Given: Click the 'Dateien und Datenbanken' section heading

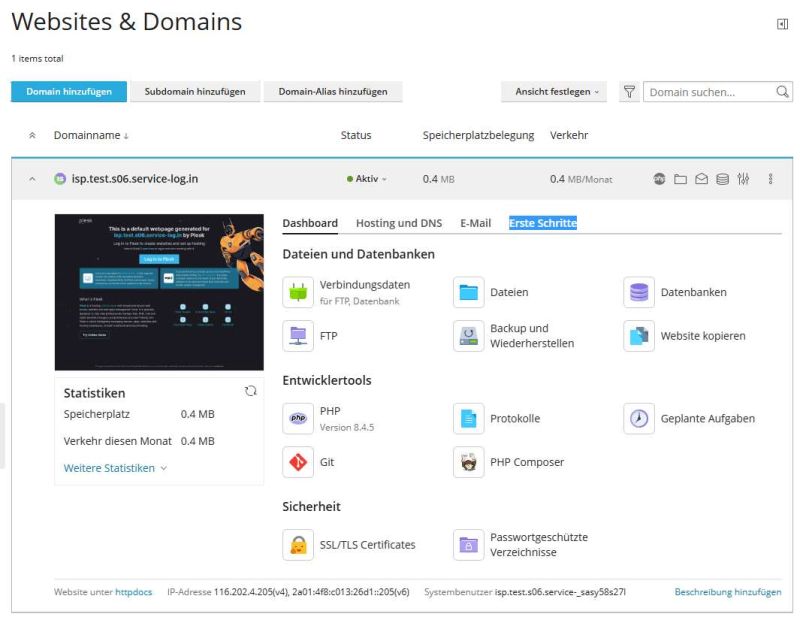Looking at the screenshot, I should pyautogui.click(x=359, y=255).
